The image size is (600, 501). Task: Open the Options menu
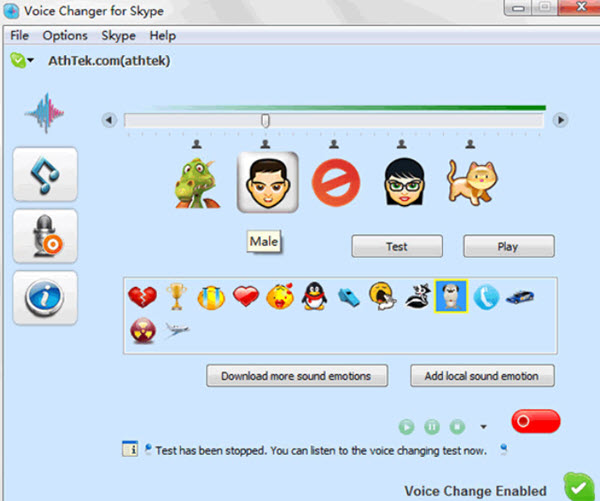point(65,36)
